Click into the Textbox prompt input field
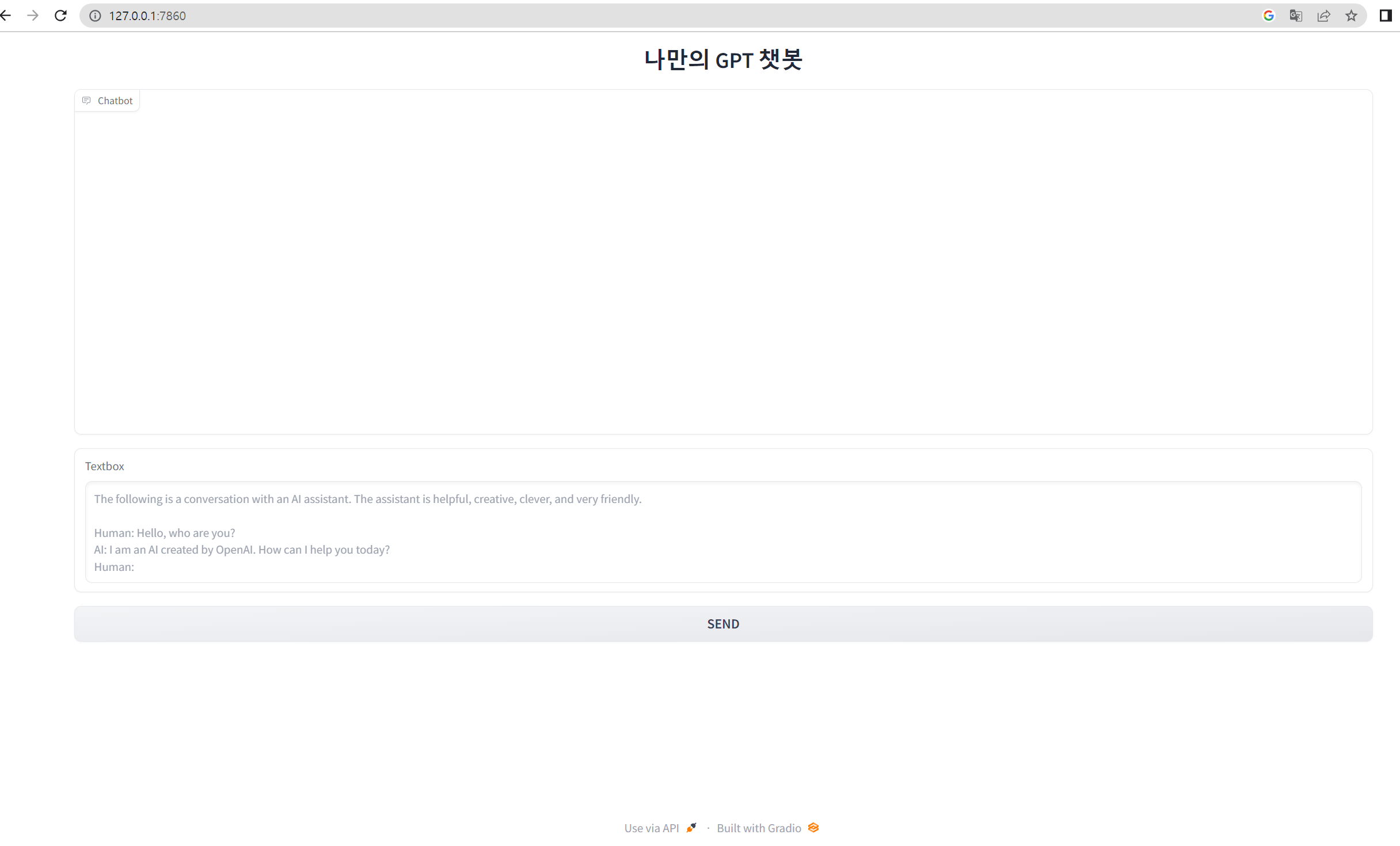 point(723,532)
